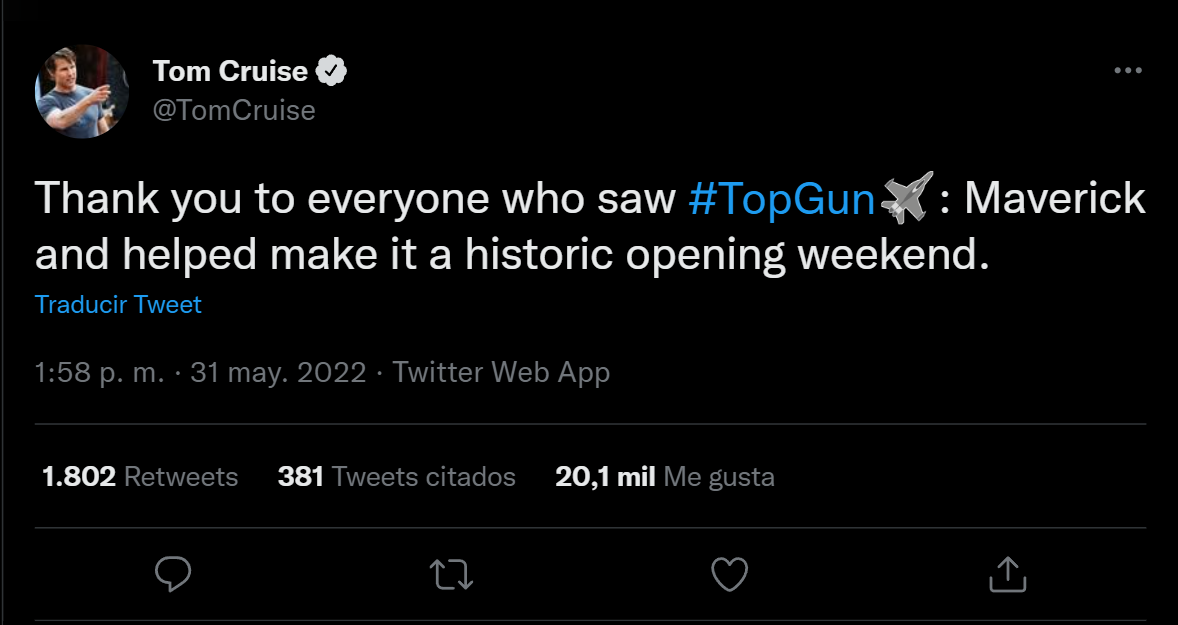Open the @TomCruise handle link
1178x625 pixels.
(x=234, y=110)
